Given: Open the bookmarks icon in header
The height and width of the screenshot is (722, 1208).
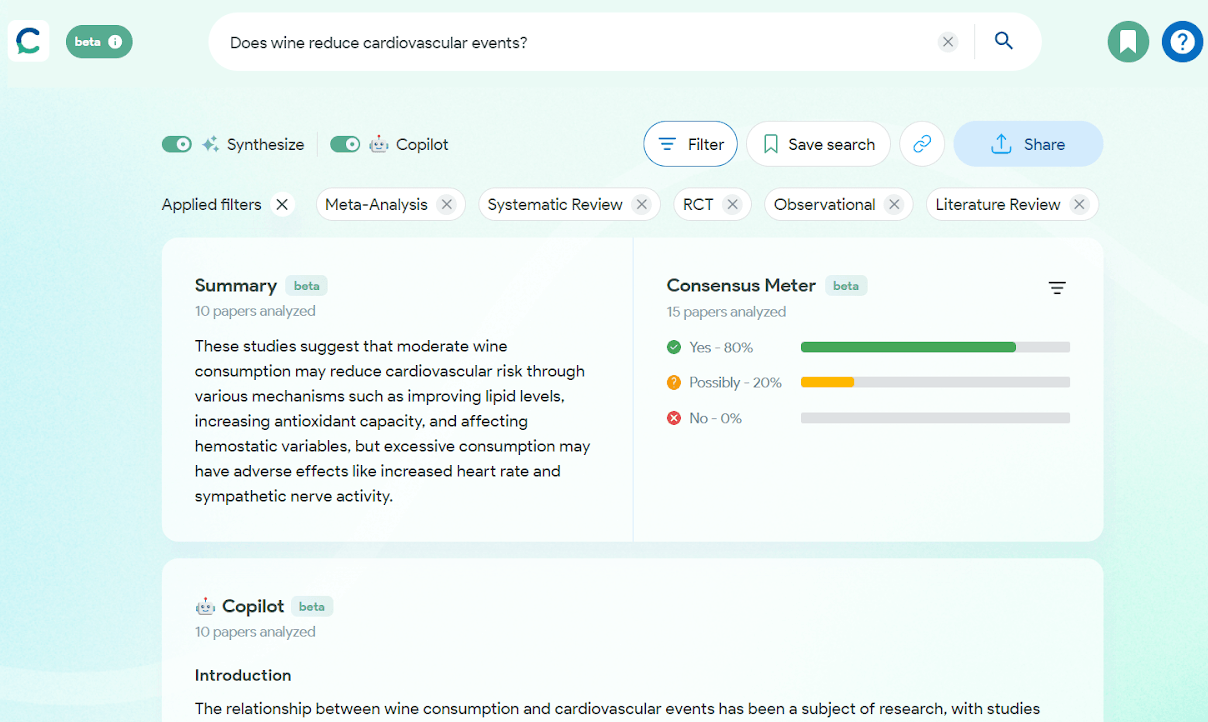Looking at the screenshot, I should (x=1128, y=42).
